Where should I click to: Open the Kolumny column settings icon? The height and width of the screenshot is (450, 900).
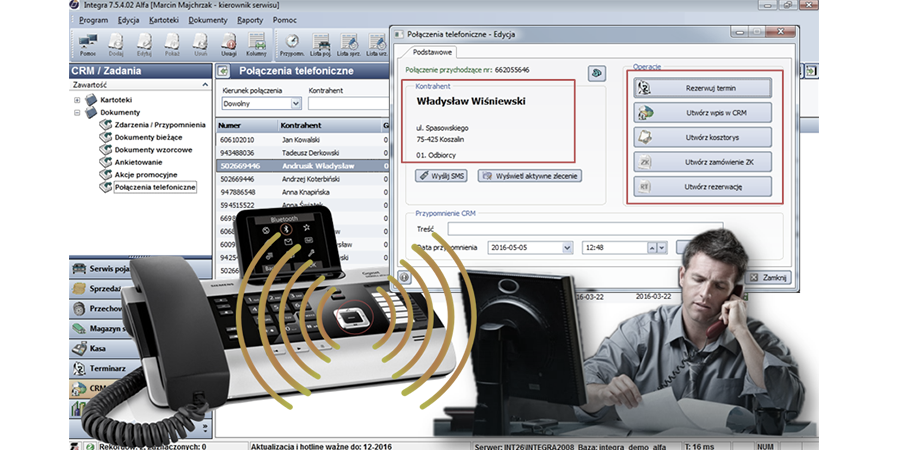[257, 45]
